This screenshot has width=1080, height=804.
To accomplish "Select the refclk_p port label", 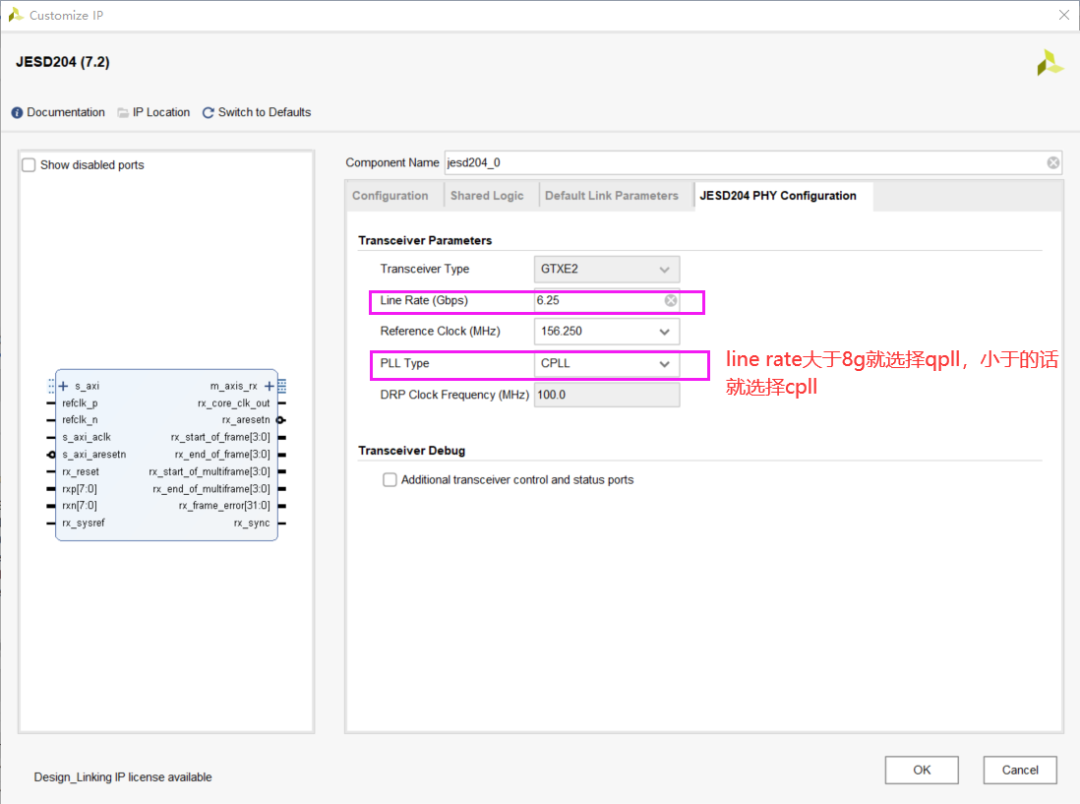I will coord(80,403).
